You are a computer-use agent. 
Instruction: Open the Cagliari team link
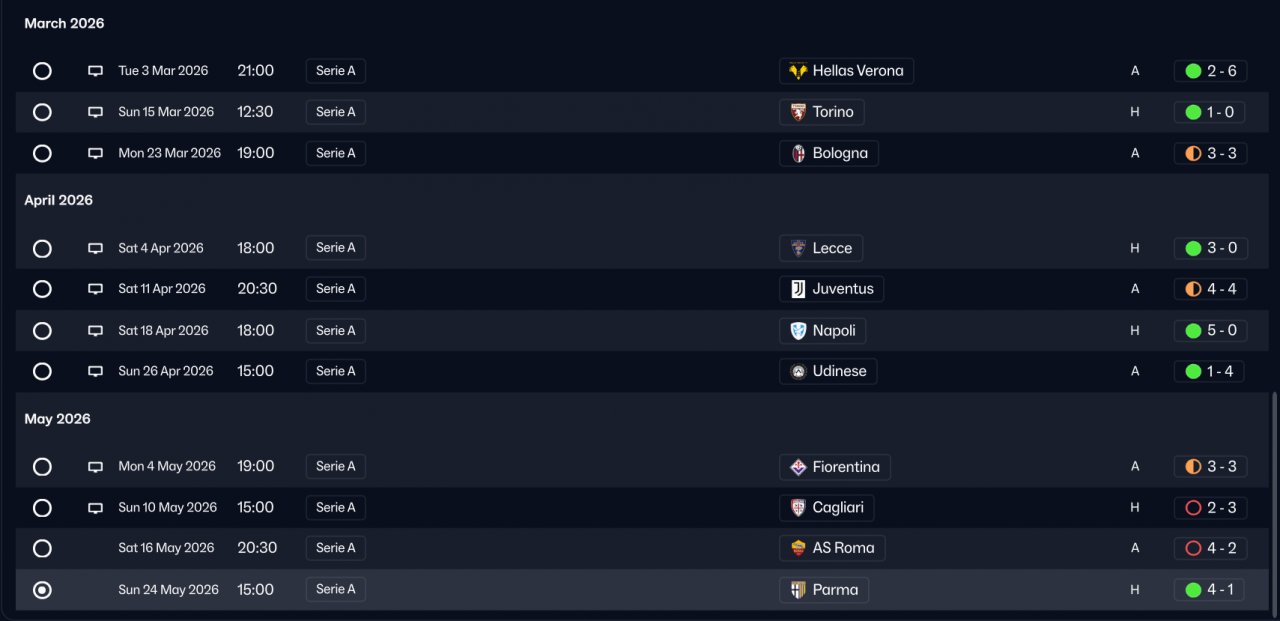point(837,508)
